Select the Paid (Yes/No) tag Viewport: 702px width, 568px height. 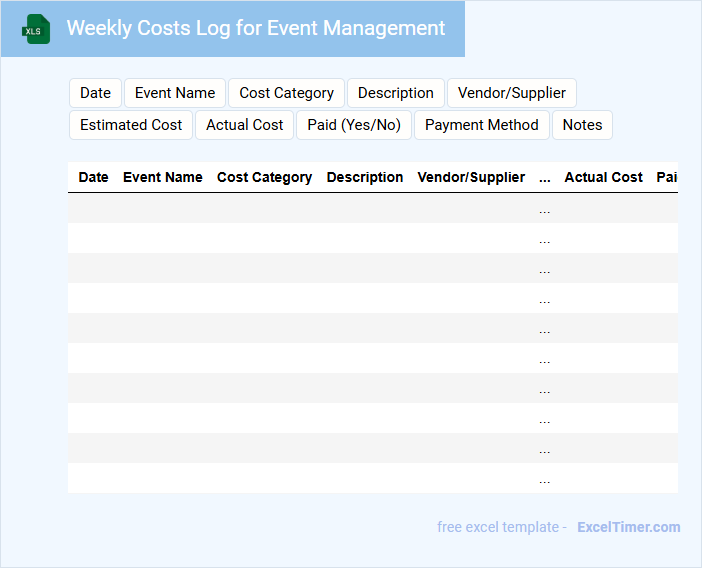[x=354, y=125]
